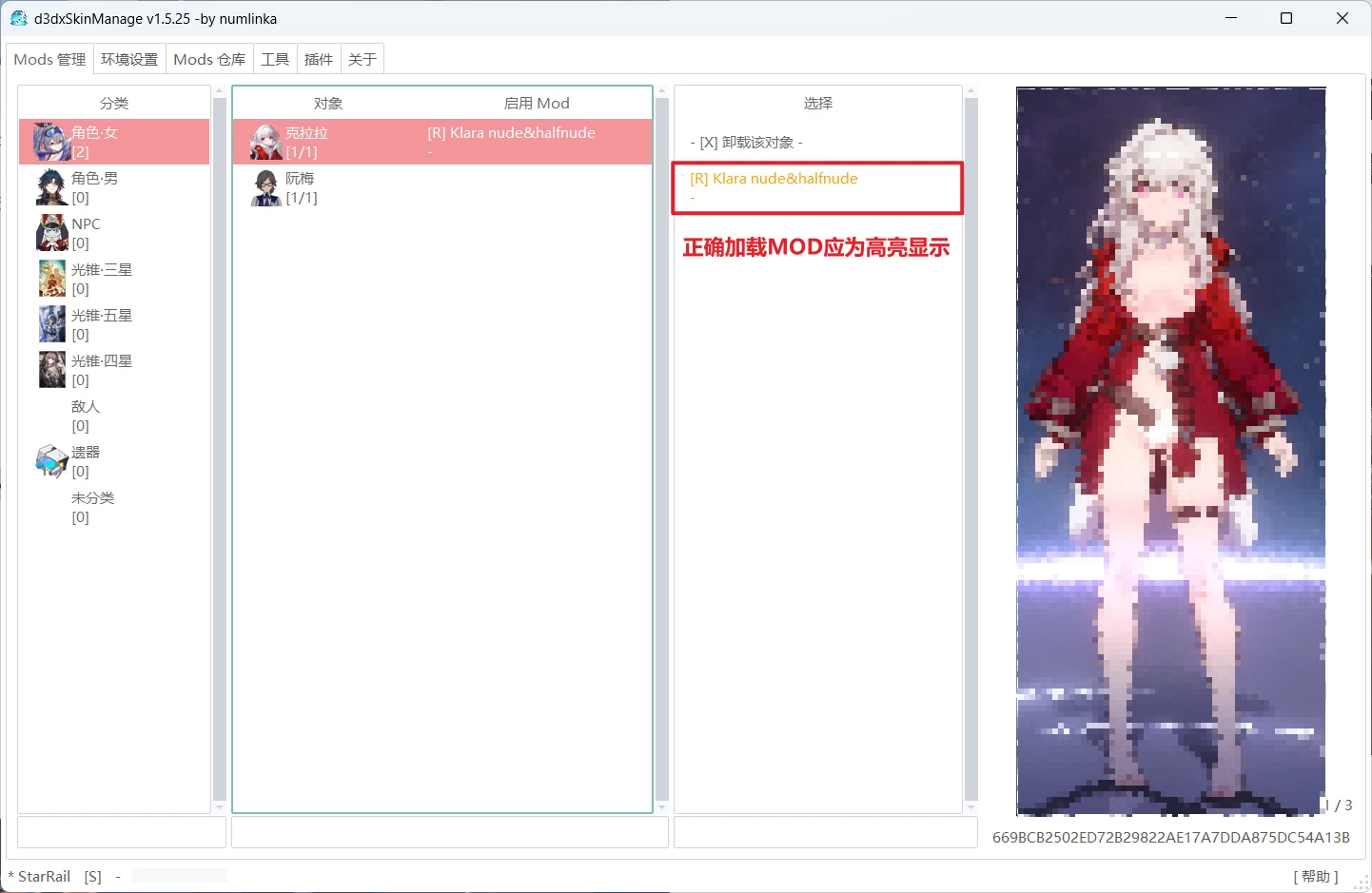Click the search field below category list
This screenshot has height=893, width=1372.
(122, 832)
